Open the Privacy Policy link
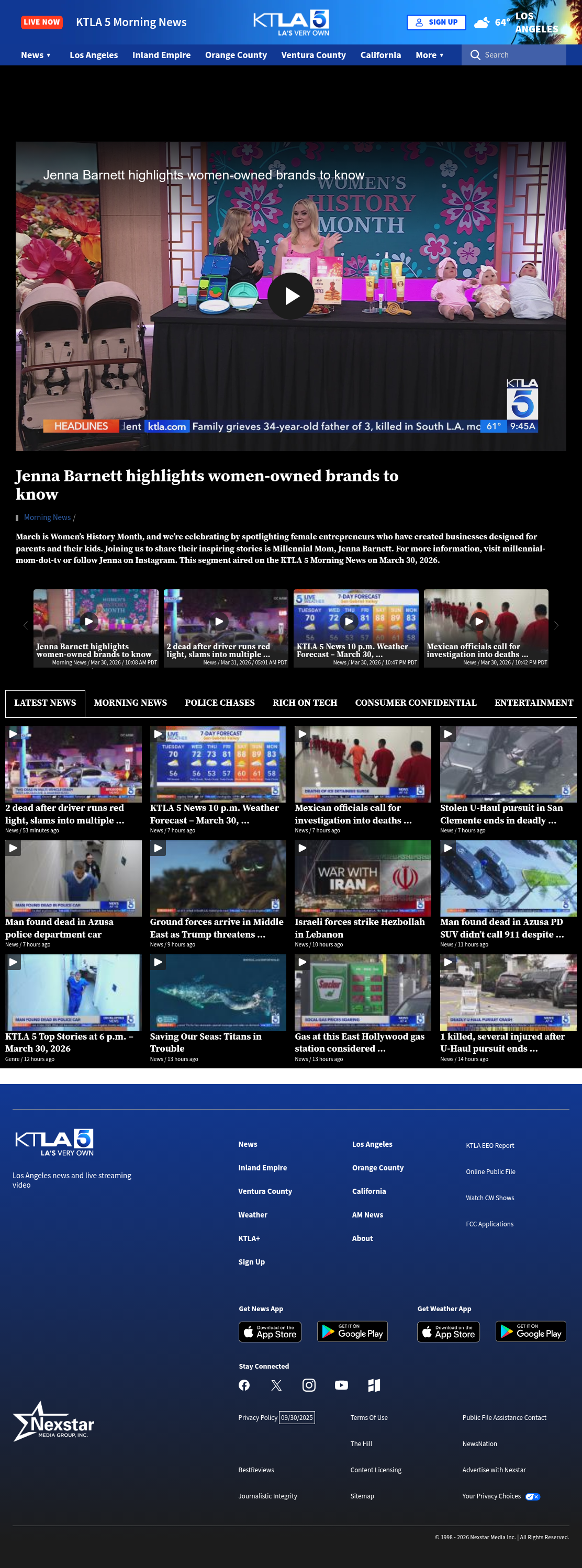582x1568 pixels. [258, 1418]
